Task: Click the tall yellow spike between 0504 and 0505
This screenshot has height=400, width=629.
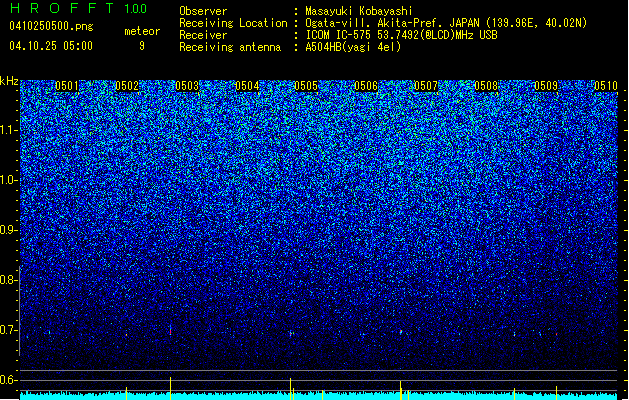Action: coord(290,388)
